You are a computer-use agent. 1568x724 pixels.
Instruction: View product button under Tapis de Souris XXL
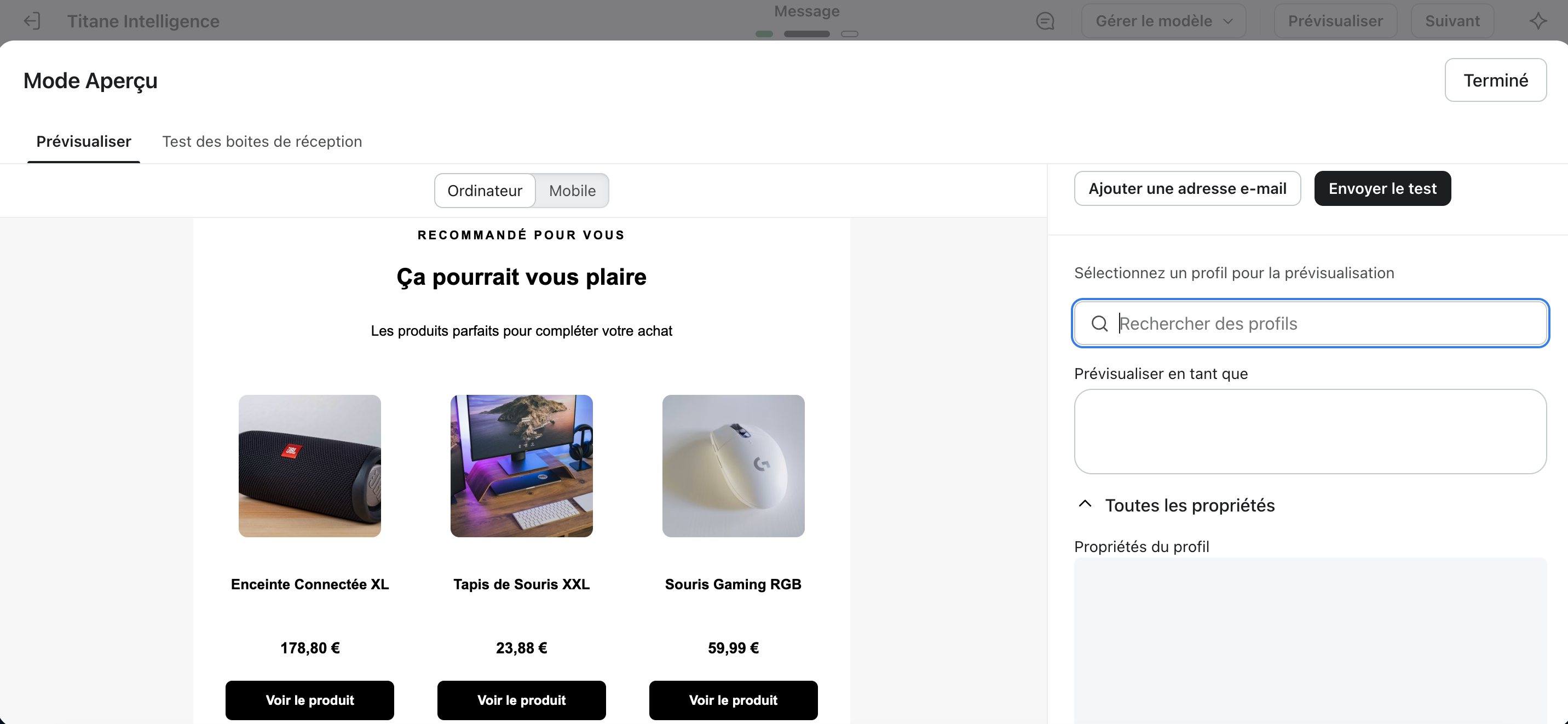pos(522,700)
